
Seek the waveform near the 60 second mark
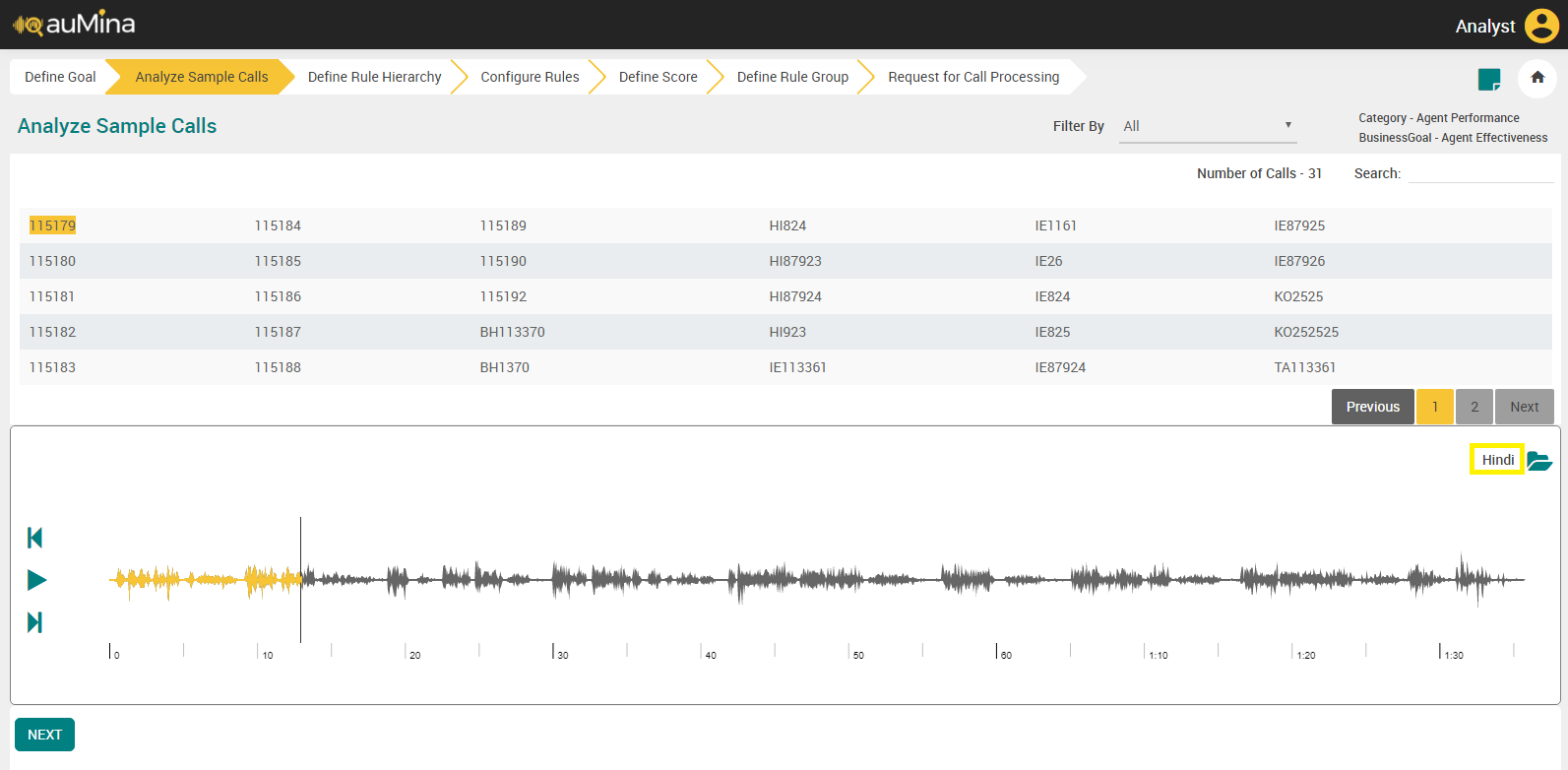click(996, 580)
